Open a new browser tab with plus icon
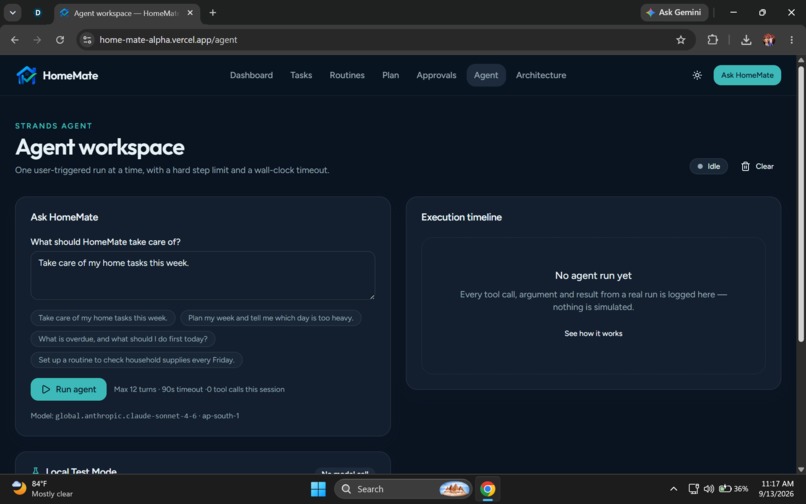Viewport: 806px width, 504px height. [x=213, y=13]
